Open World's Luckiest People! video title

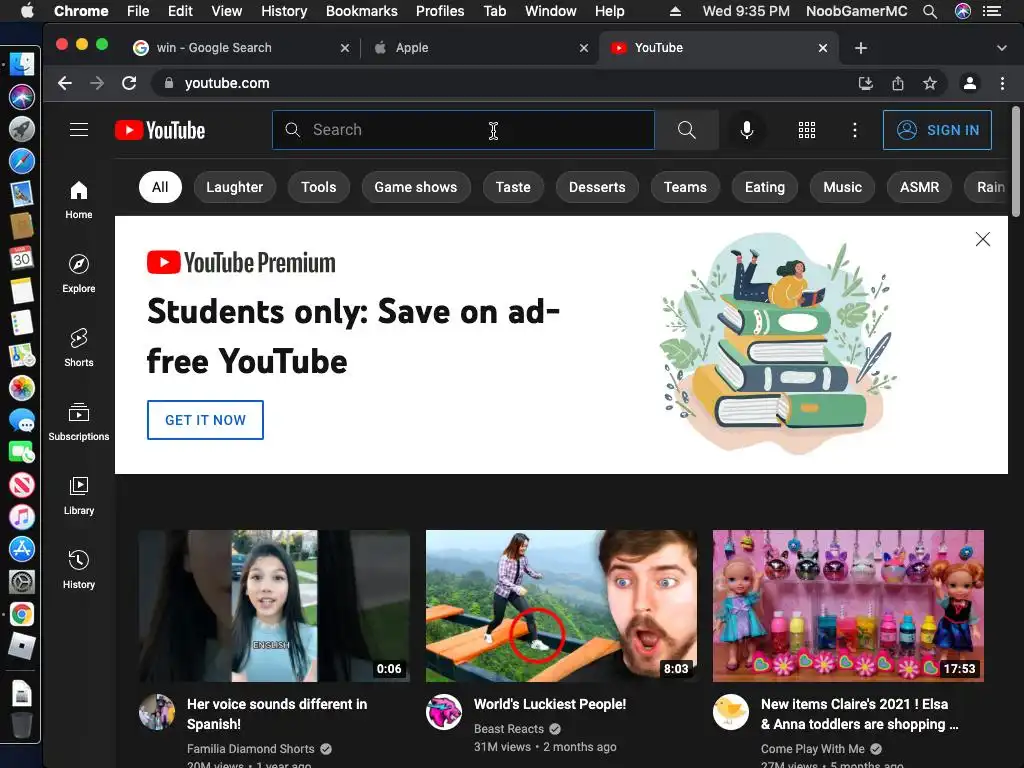tap(549, 704)
